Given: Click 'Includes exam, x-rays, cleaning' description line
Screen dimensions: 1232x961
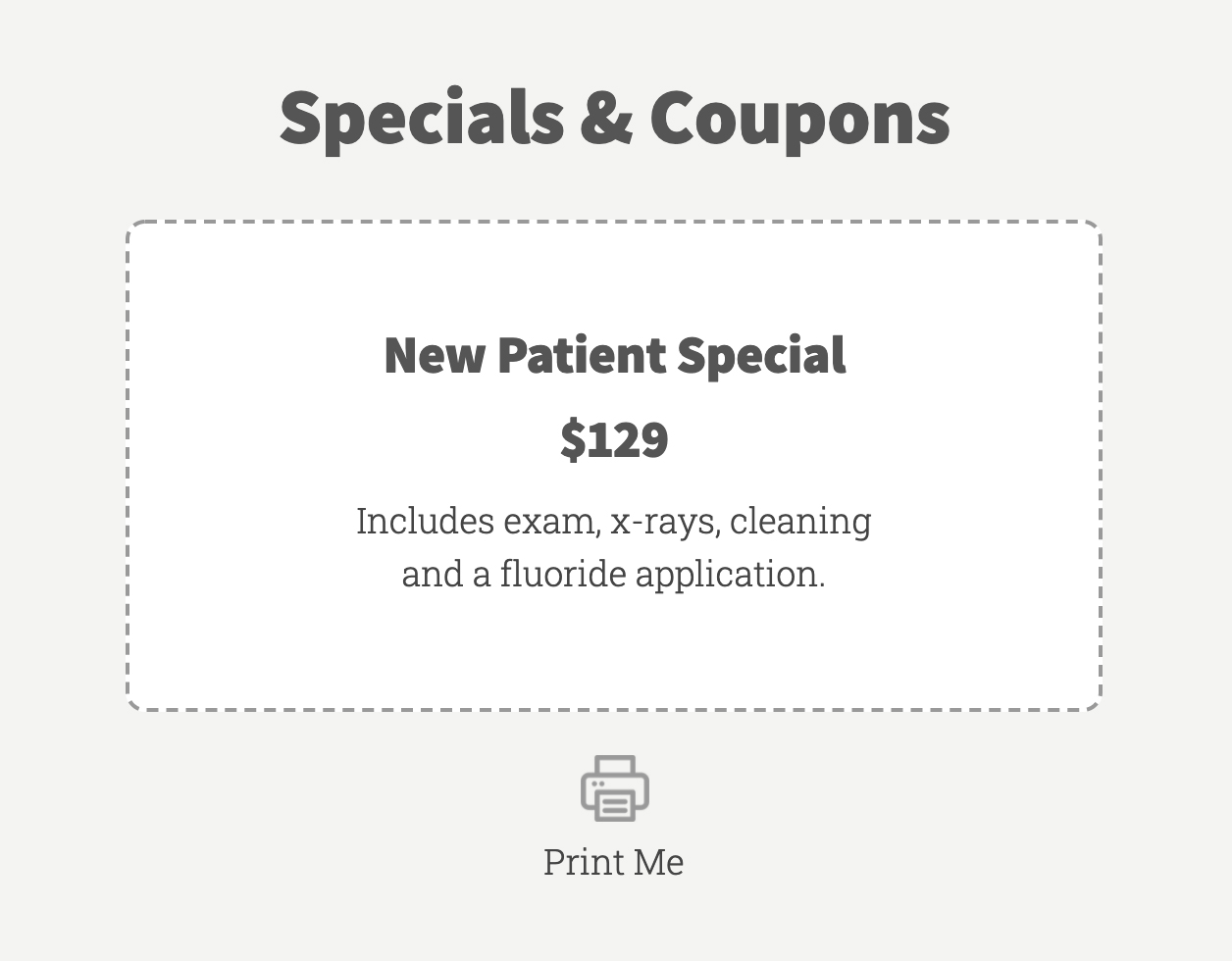Looking at the screenshot, I should coord(614,522).
